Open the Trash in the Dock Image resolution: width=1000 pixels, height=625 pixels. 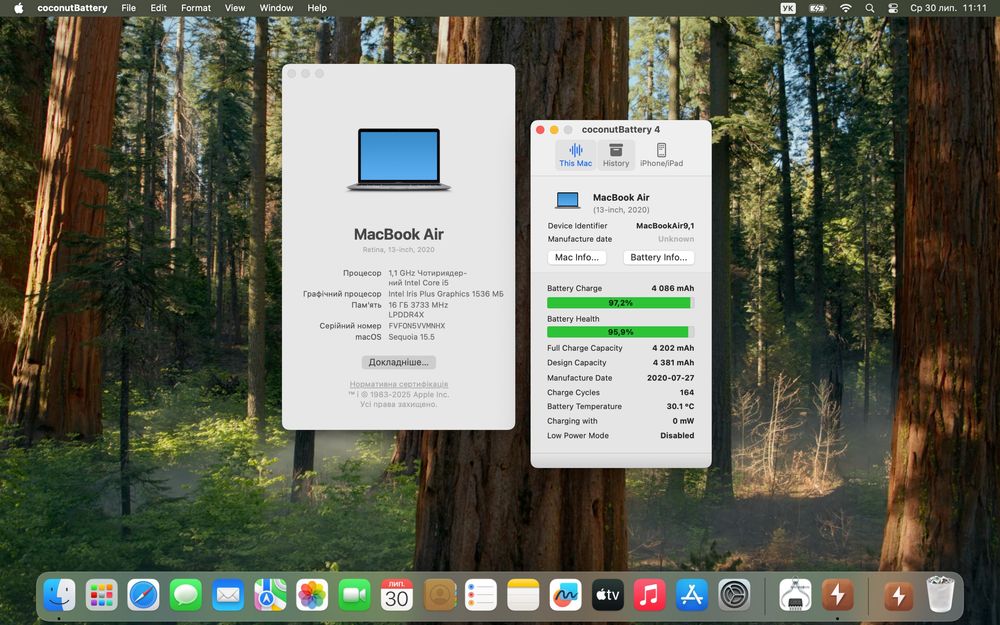(x=940, y=594)
